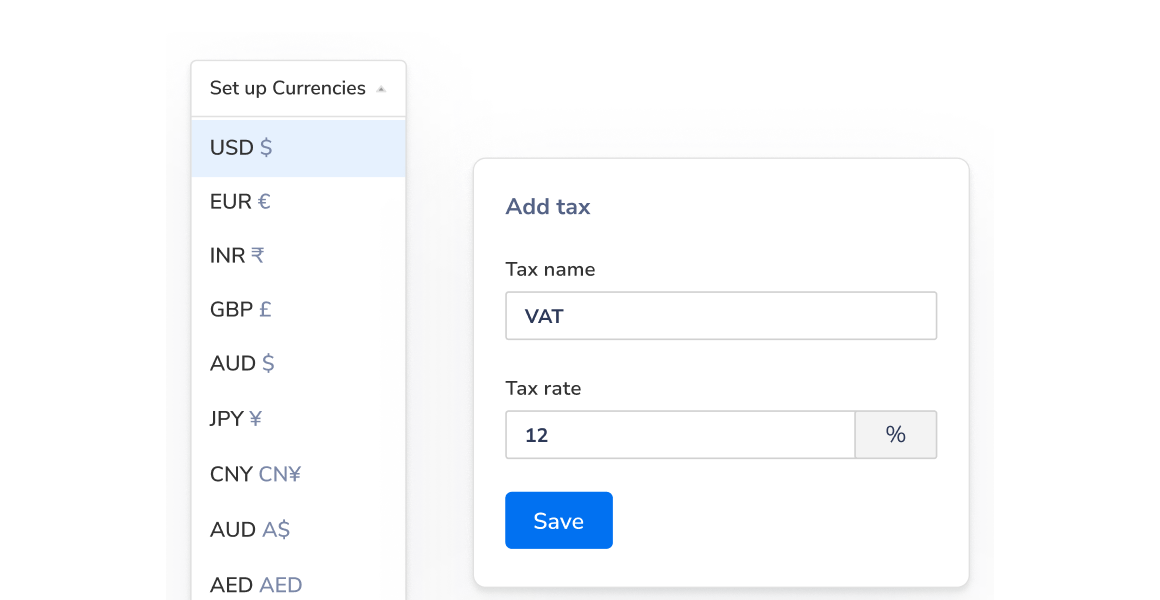1160x600 pixels.
Task: Pick the CNY CN¥ option
Action: 298,473
